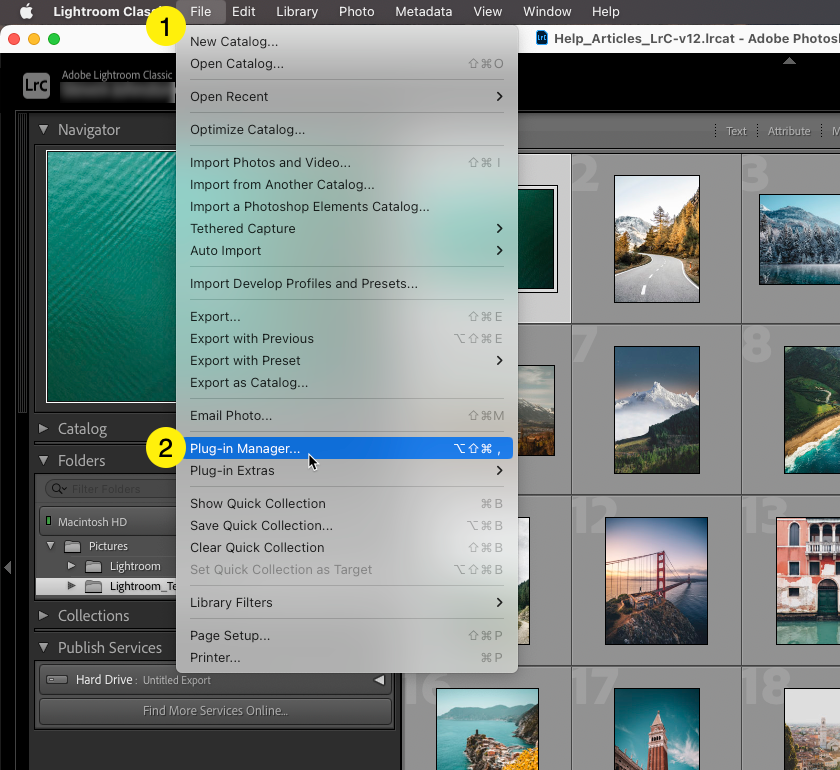Viewport: 840px width, 770px height.
Task: Click the Hard Drive publish service icon
Action: click(x=57, y=680)
